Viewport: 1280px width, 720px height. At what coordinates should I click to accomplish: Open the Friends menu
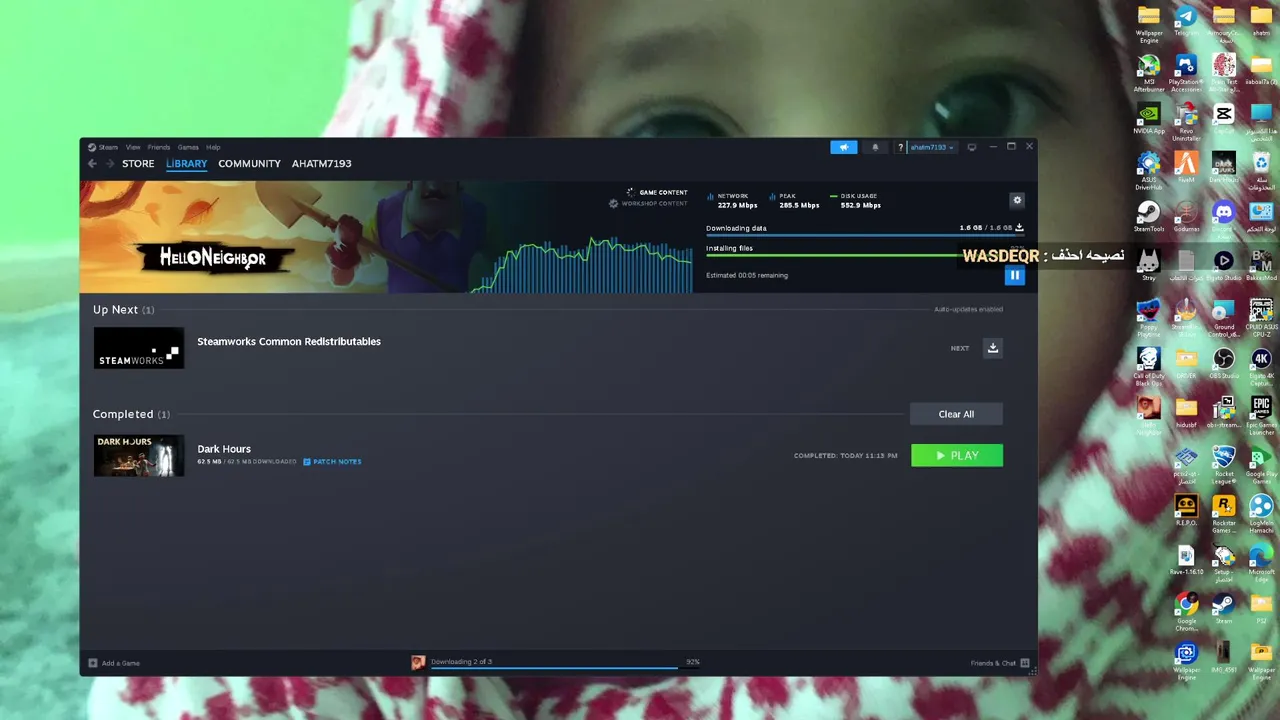(x=159, y=147)
